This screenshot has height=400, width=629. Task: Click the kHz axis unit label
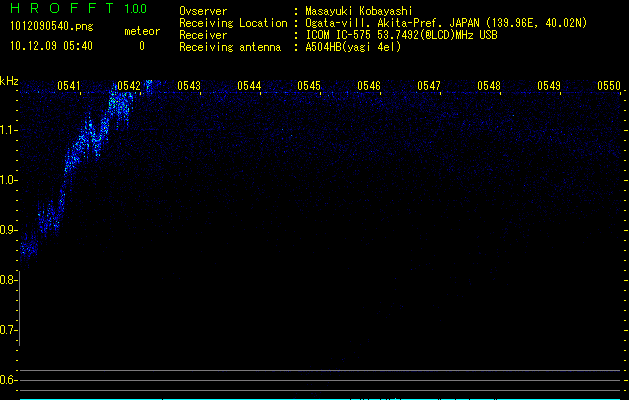(x=9, y=81)
